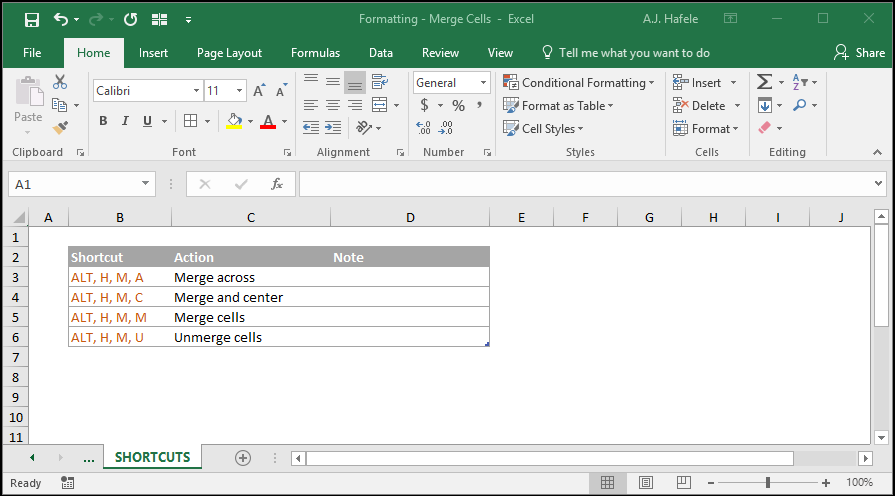
Task: Open the font size 11 dropdown
Action: [240, 91]
